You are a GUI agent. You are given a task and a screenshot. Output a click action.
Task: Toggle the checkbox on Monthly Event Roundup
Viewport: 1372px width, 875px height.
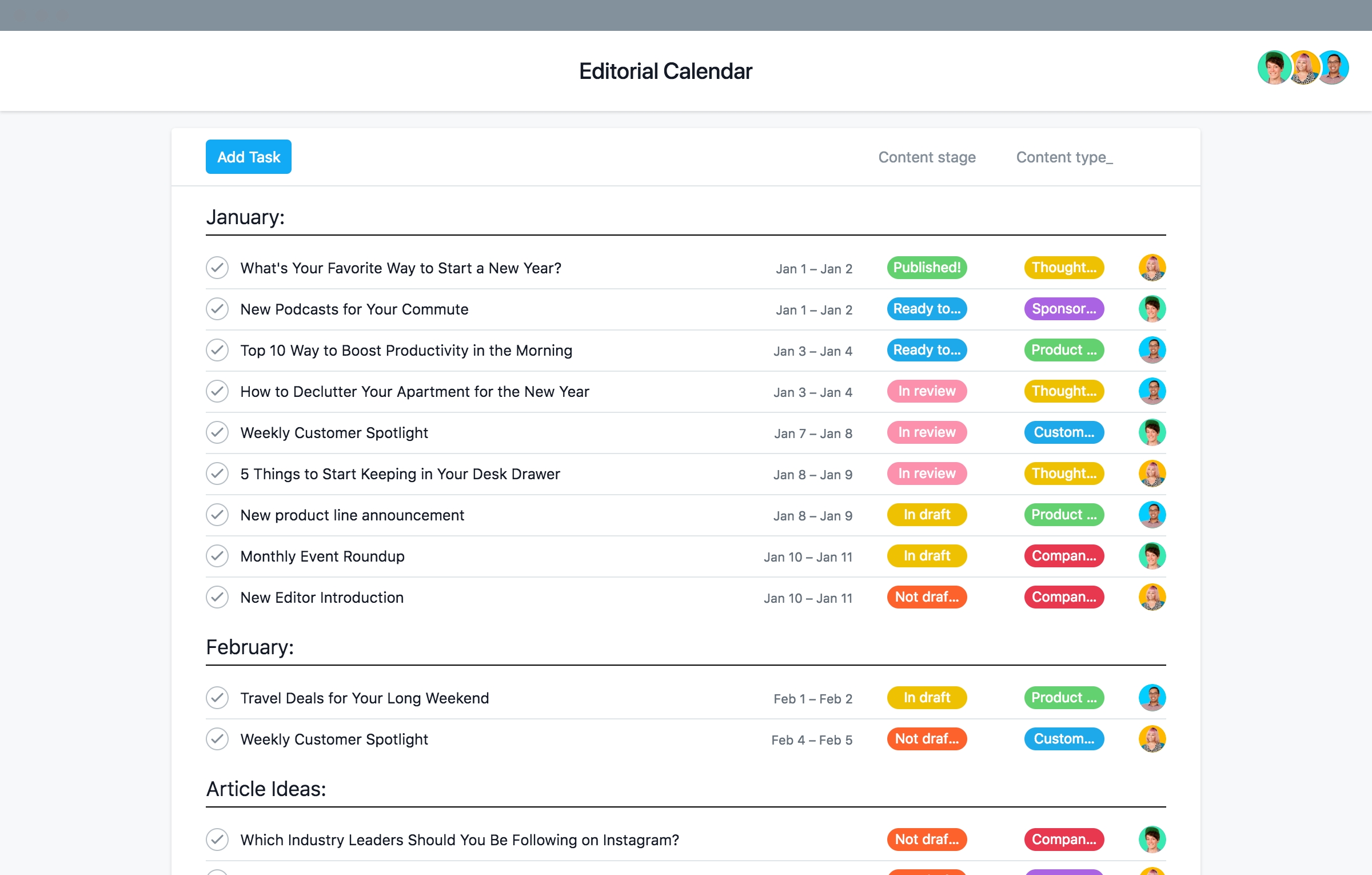[x=218, y=556]
